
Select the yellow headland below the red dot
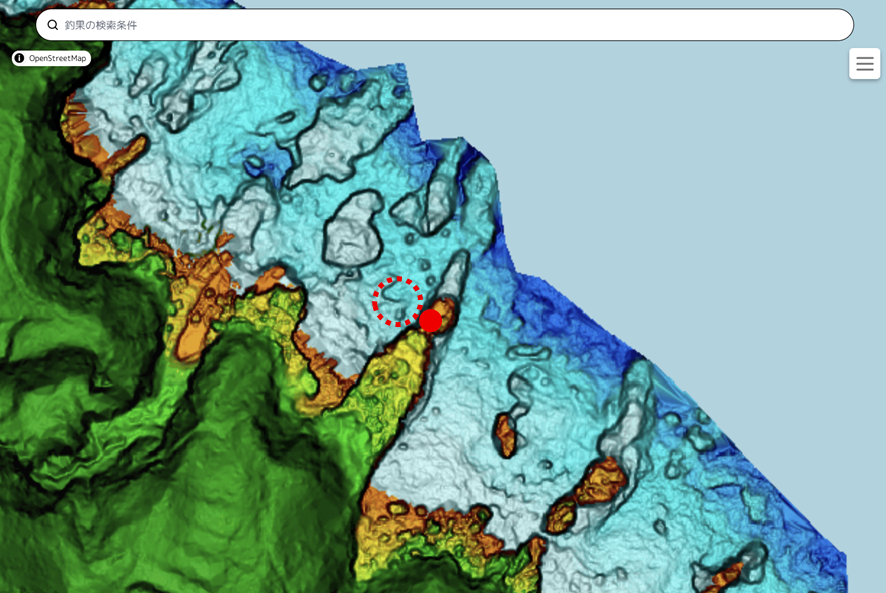(392, 373)
